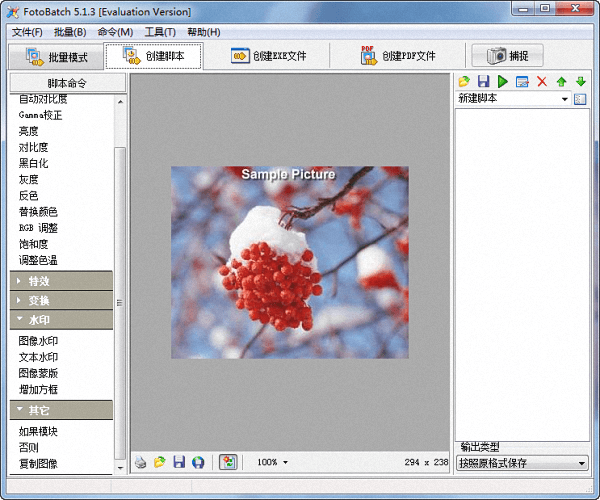Select the 复制图像 command
Screen dimensions: 600x500
coord(38,464)
